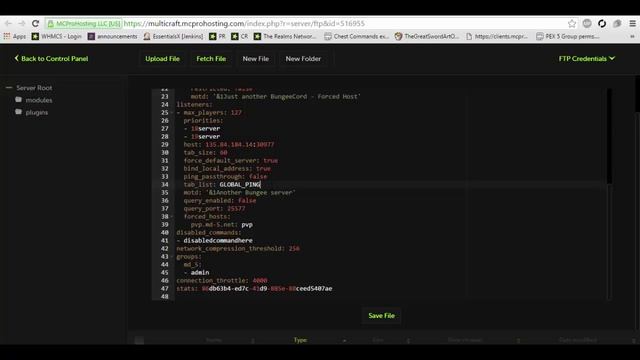Open the EssentialsX [Jenkins] bookmark
This screenshot has height=360, width=640.
(x=173, y=36)
